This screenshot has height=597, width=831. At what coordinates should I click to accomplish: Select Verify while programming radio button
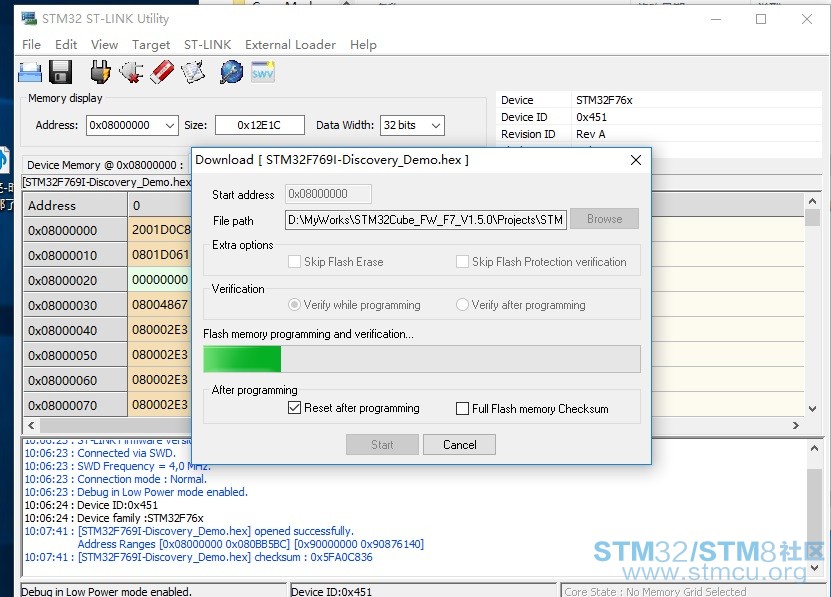coord(294,305)
